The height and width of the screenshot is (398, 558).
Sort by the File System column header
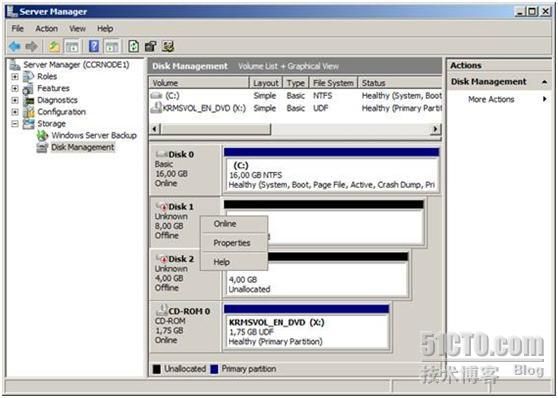click(x=333, y=83)
